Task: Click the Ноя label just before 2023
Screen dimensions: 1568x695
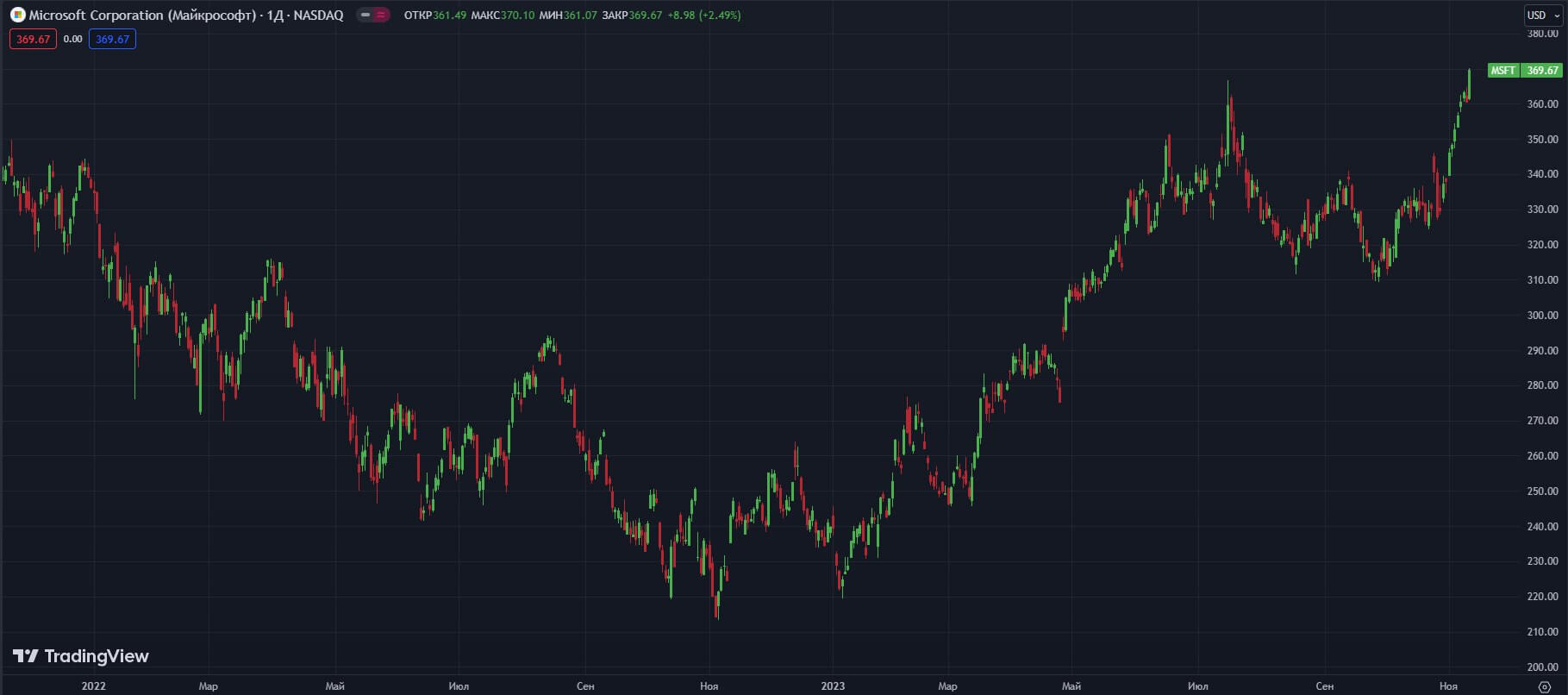Action: tap(709, 686)
